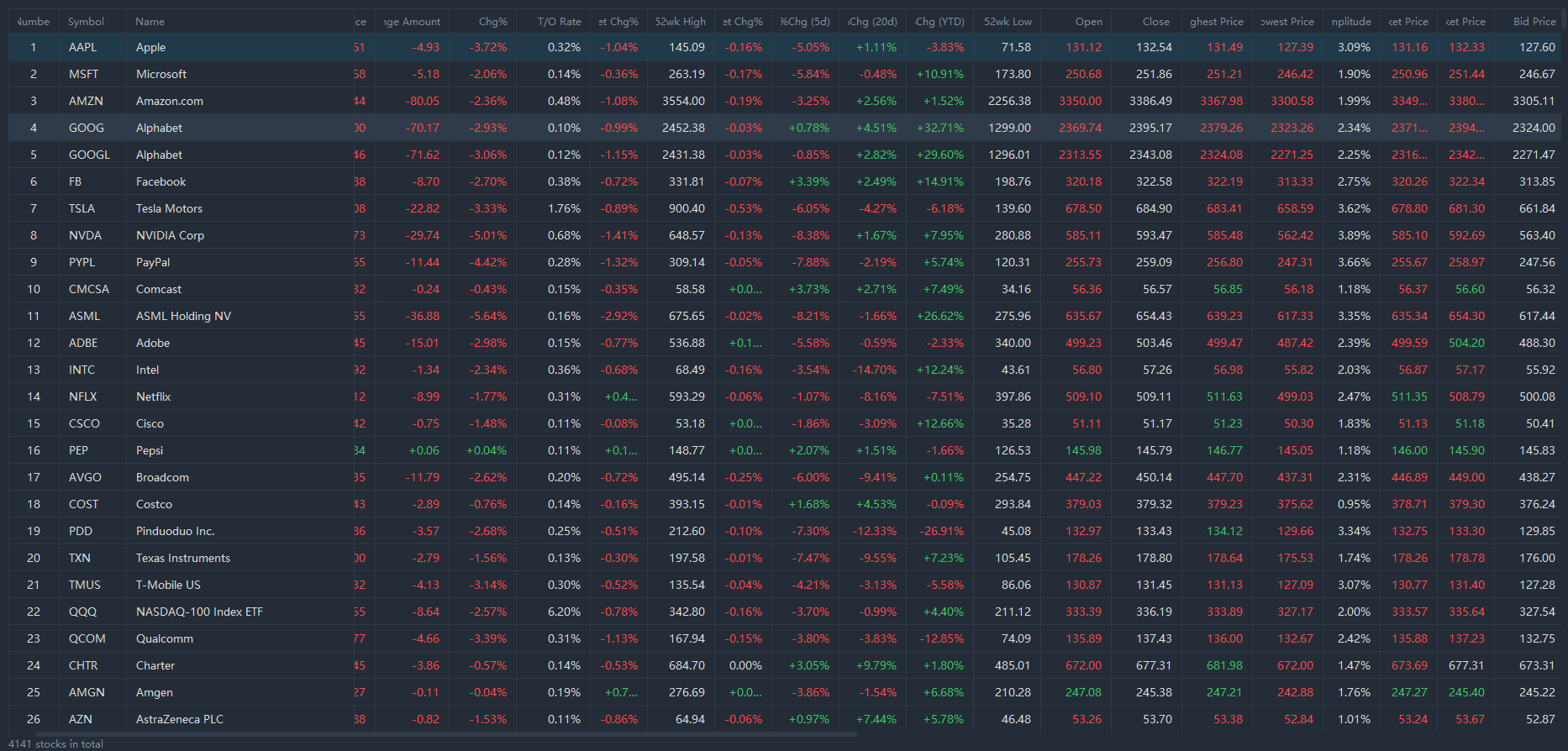This screenshot has width=1568, height=751.
Task: Sort by Chg (YTD) column header
Action: point(939,21)
